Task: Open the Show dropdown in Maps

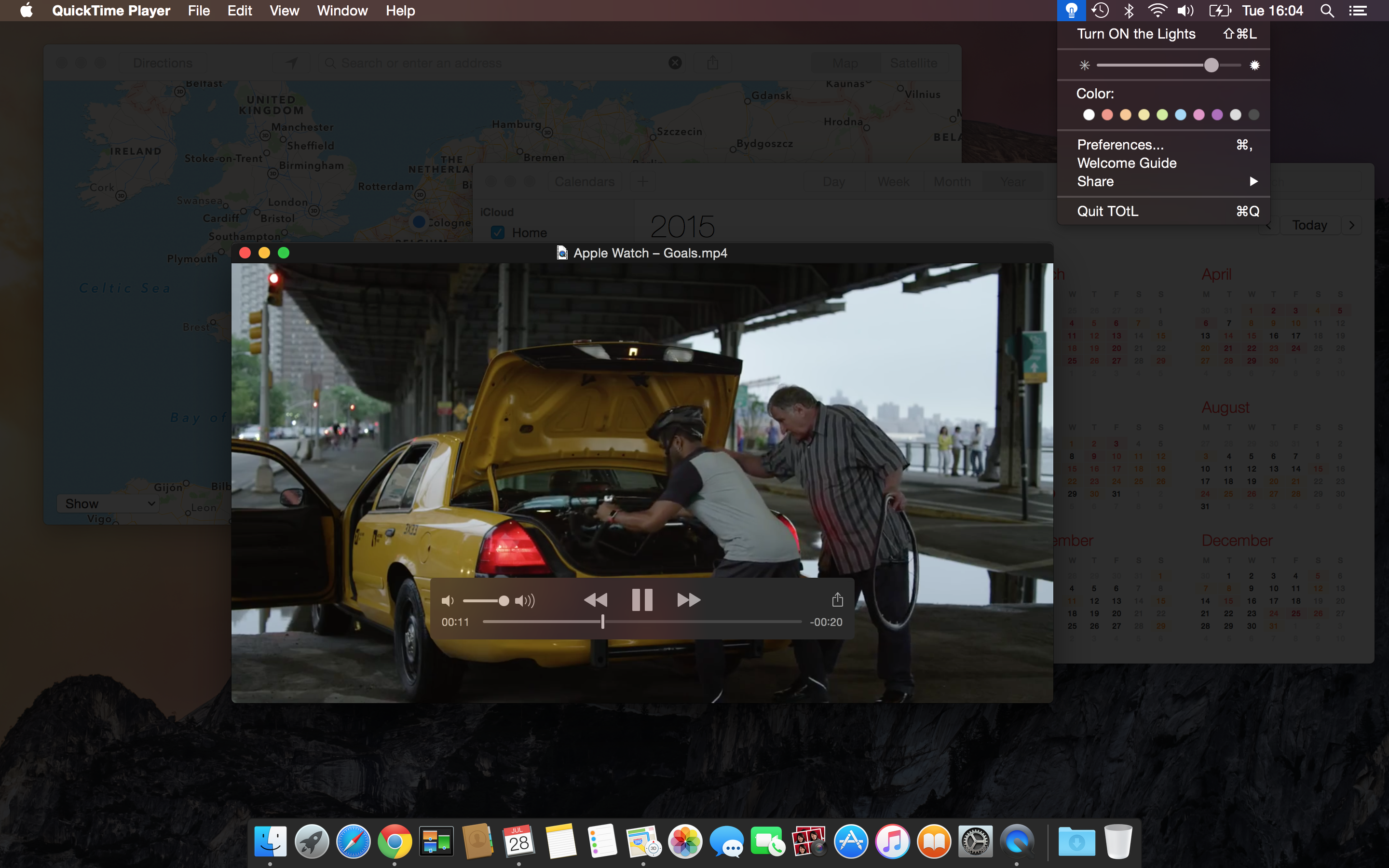Action: [108, 503]
